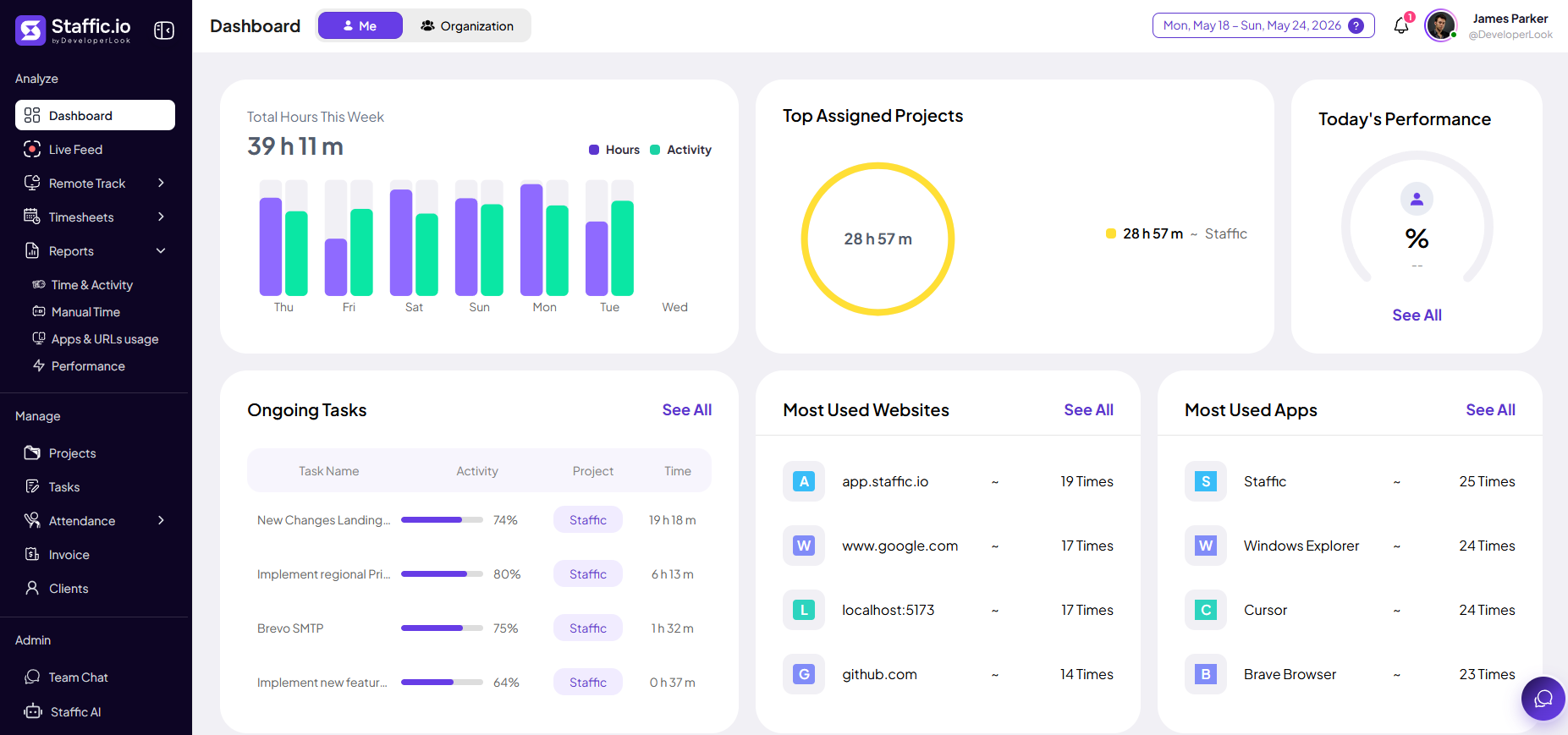
Task: Open the support chat bubble button
Action: [x=1543, y=699]
